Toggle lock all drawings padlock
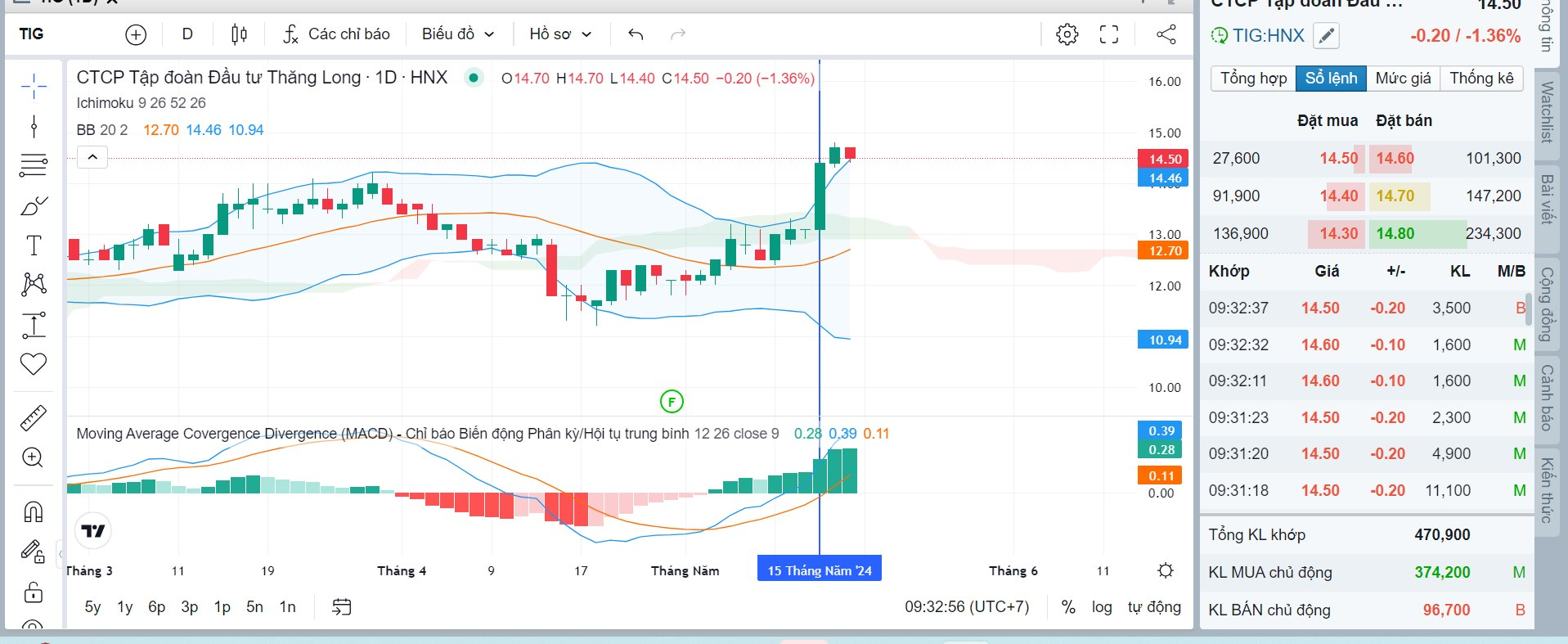Screen dimensions: 1568x644 34,592
